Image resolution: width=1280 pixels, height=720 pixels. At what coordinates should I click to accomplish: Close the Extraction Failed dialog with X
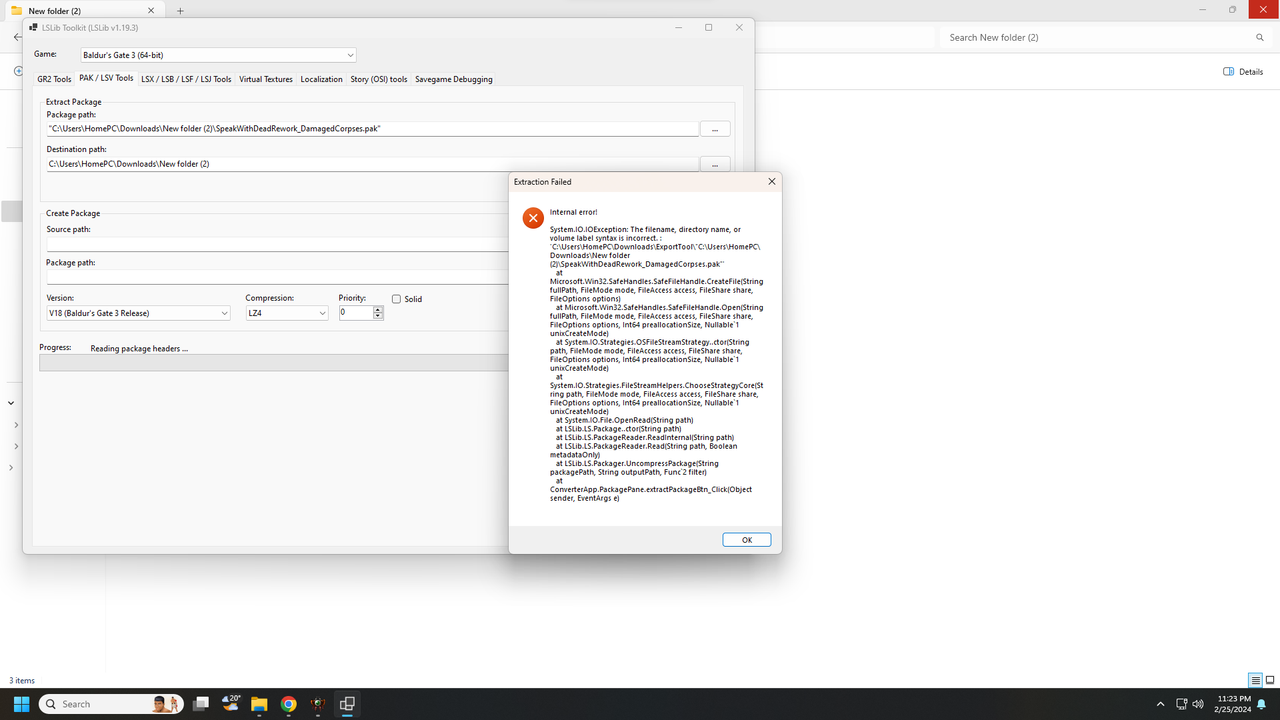point(771,182)
